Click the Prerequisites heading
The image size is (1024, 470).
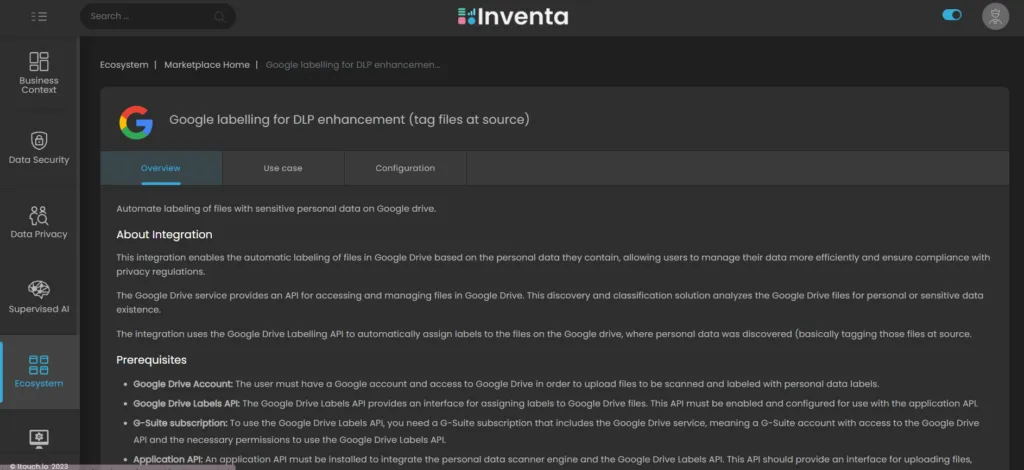click(x=152, y=360)
